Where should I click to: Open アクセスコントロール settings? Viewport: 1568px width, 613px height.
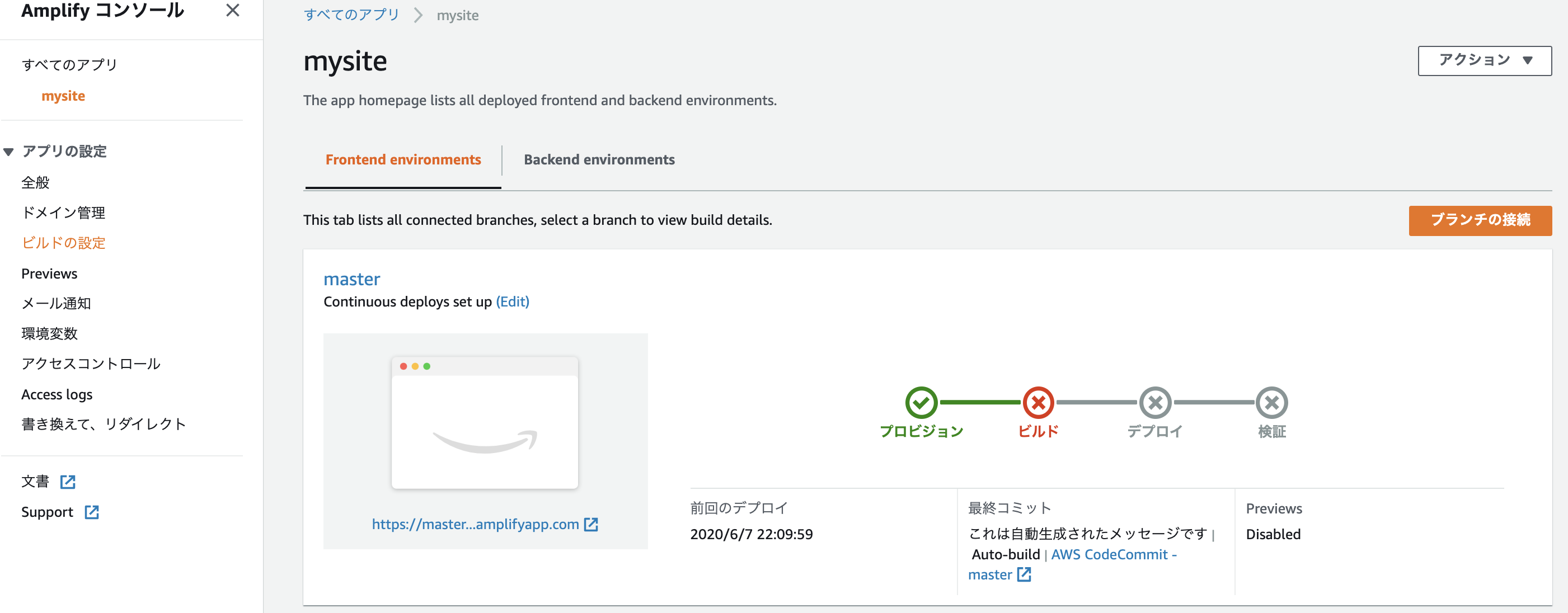pos(91,364)
